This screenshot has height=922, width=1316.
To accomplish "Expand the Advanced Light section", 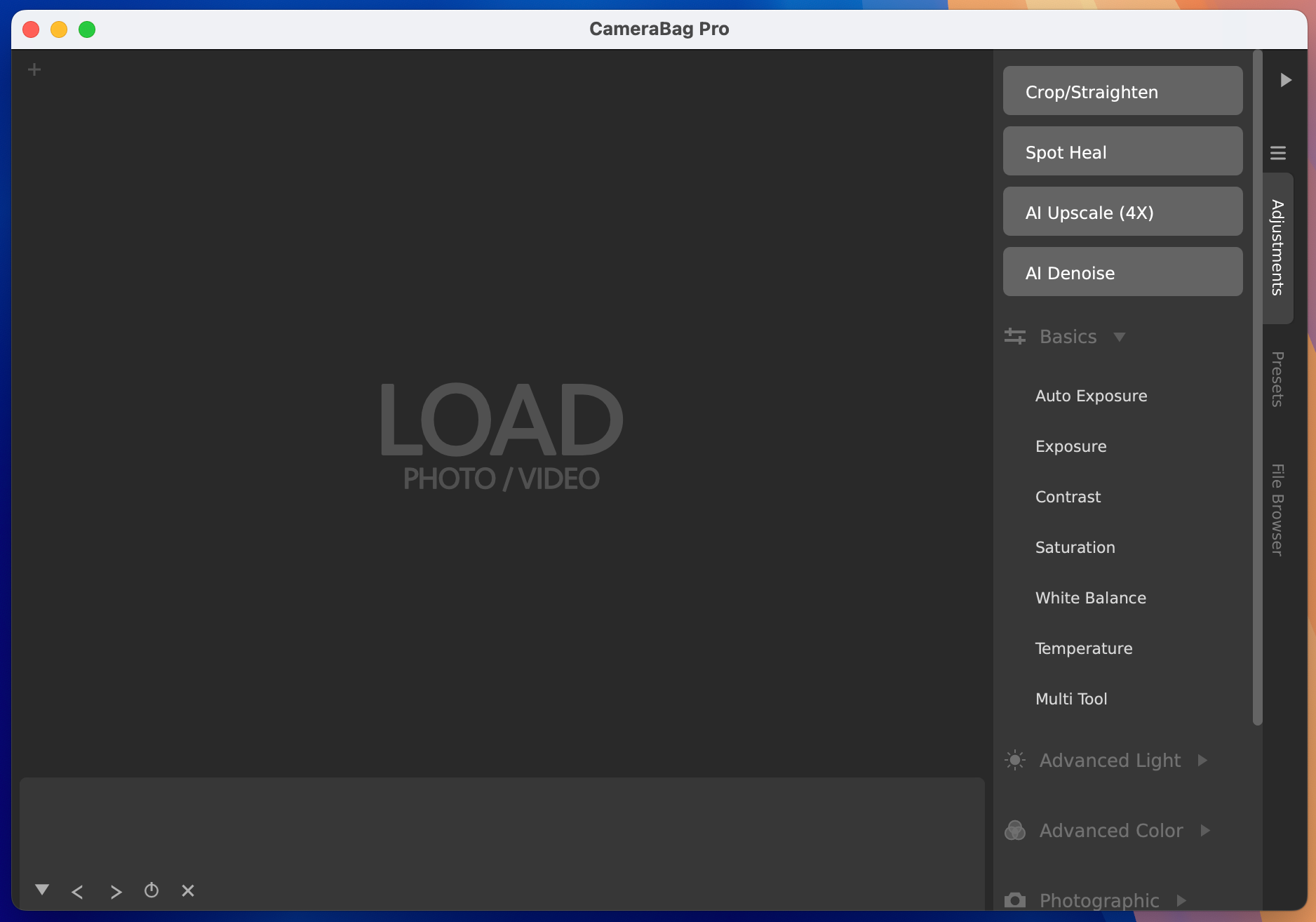I will (x=1204, y=760).
